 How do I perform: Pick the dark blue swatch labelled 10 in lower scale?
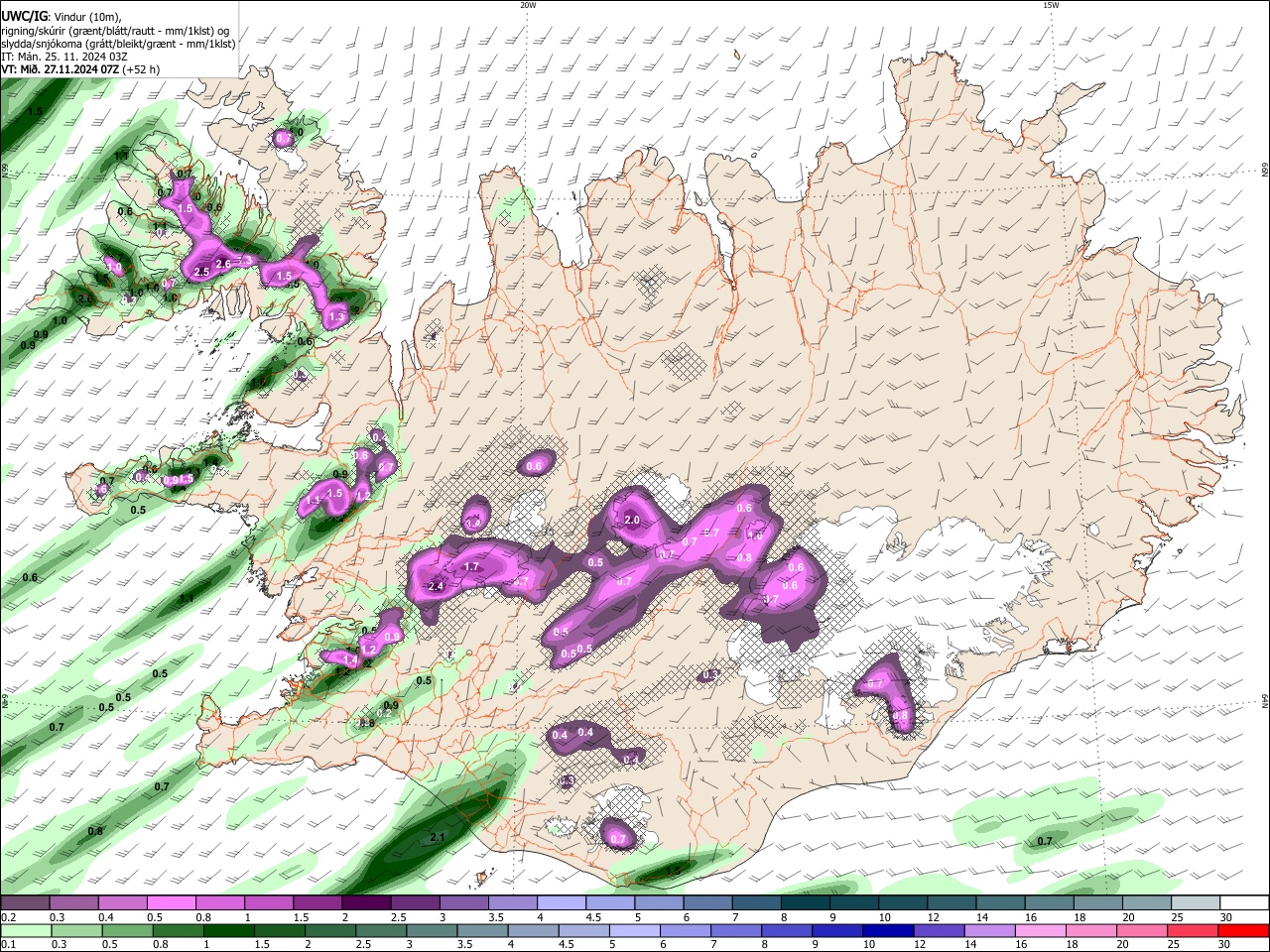click(886, 931)
